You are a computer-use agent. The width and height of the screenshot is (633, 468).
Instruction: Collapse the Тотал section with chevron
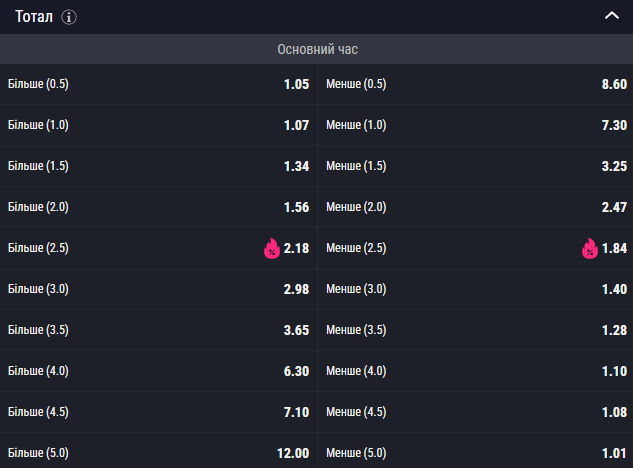tap(612, 16)
